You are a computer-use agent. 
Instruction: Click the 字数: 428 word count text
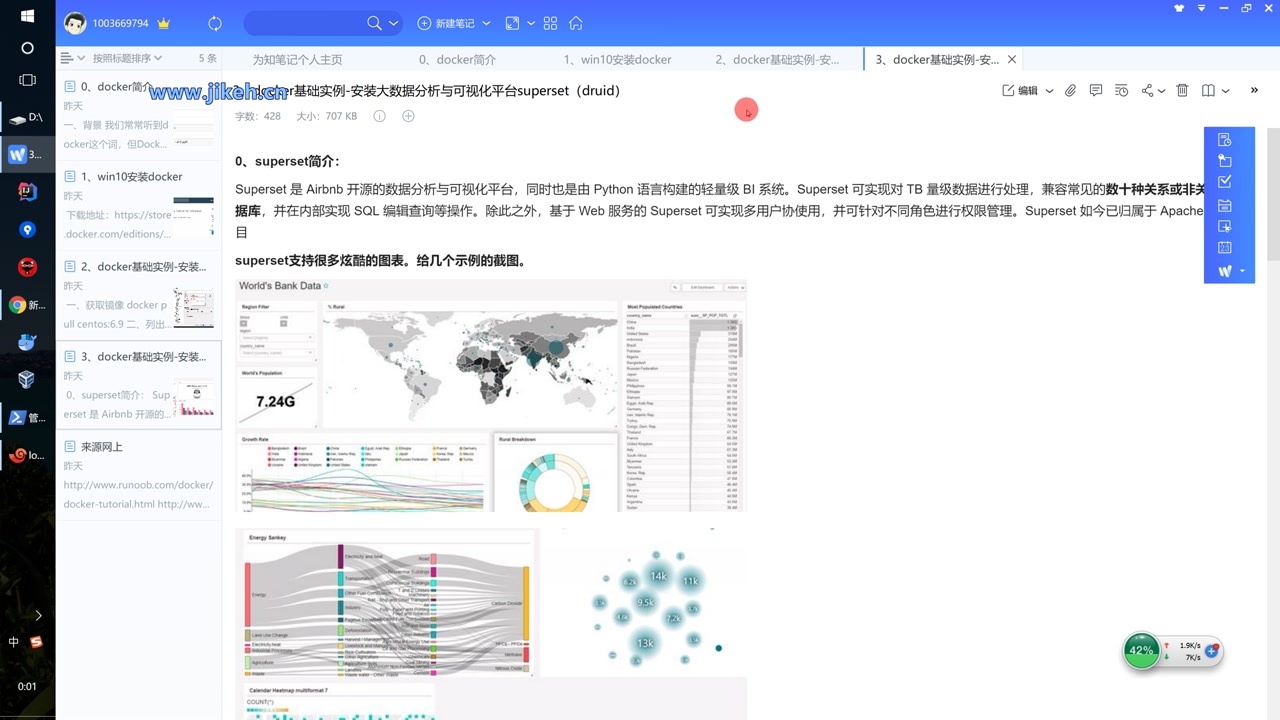(258, 116)
